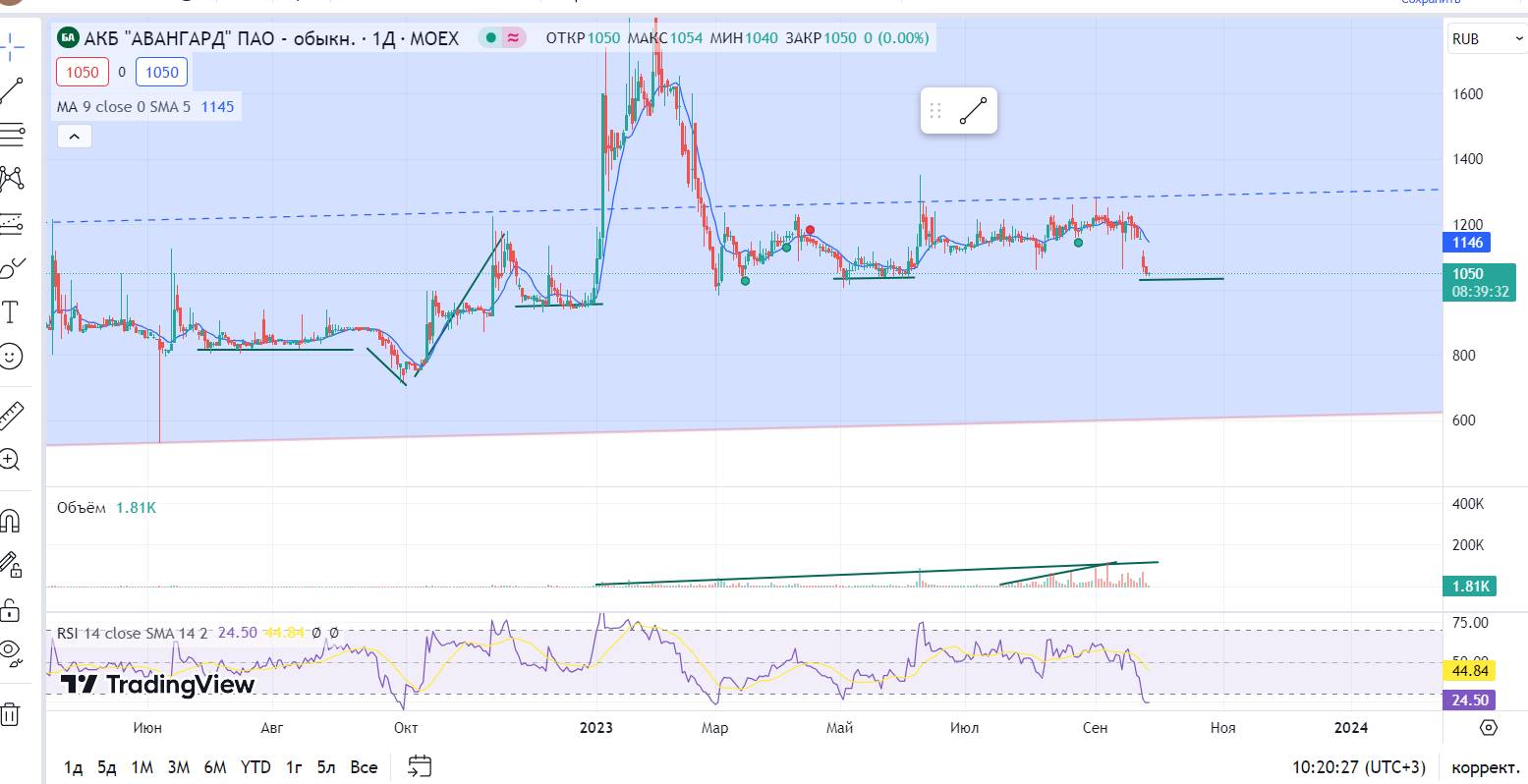
Task: Open chart settings gear at bottom right
Action: [x=1489, y=728]
